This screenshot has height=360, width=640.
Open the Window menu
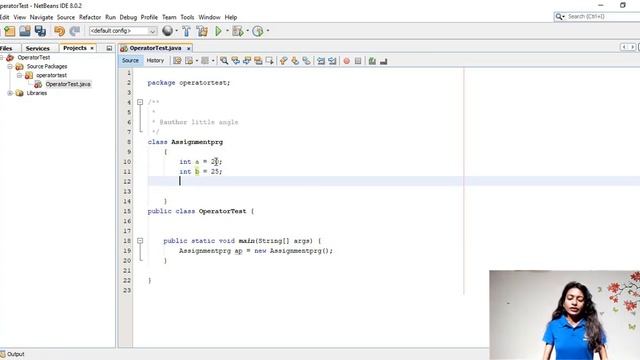point(209,17)
